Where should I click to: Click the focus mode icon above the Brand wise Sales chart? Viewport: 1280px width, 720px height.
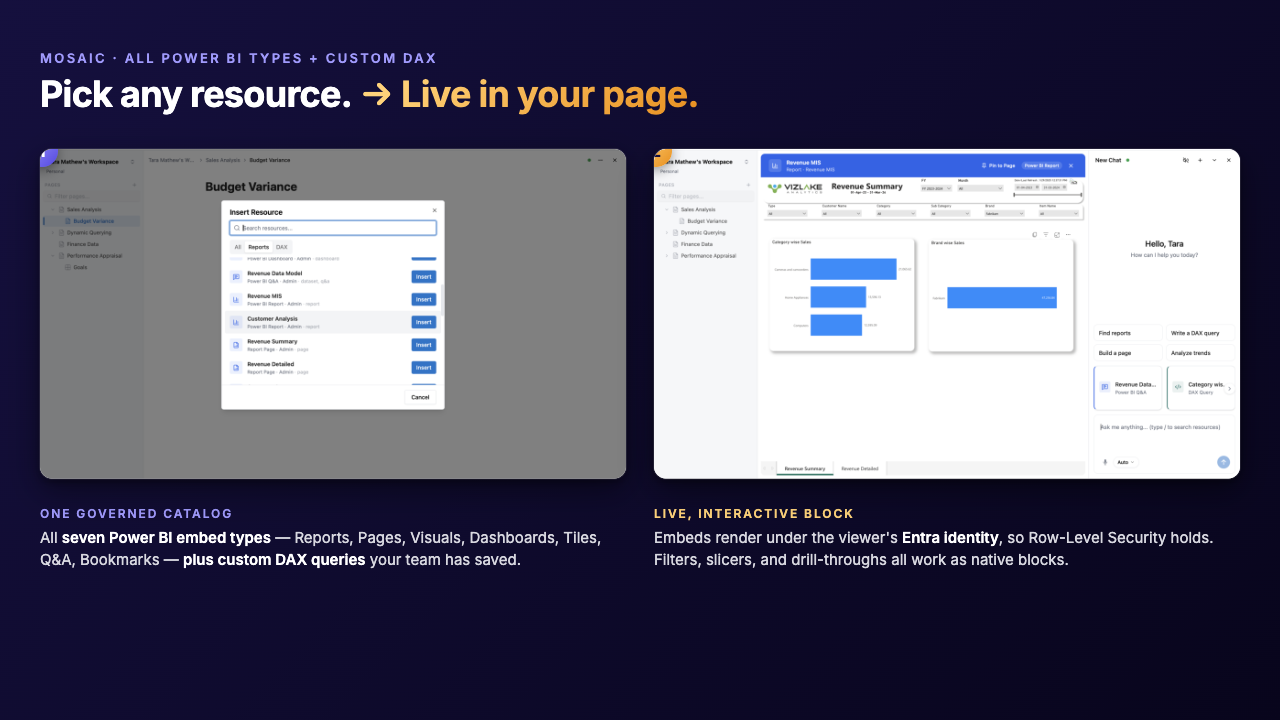point(1057,234)
